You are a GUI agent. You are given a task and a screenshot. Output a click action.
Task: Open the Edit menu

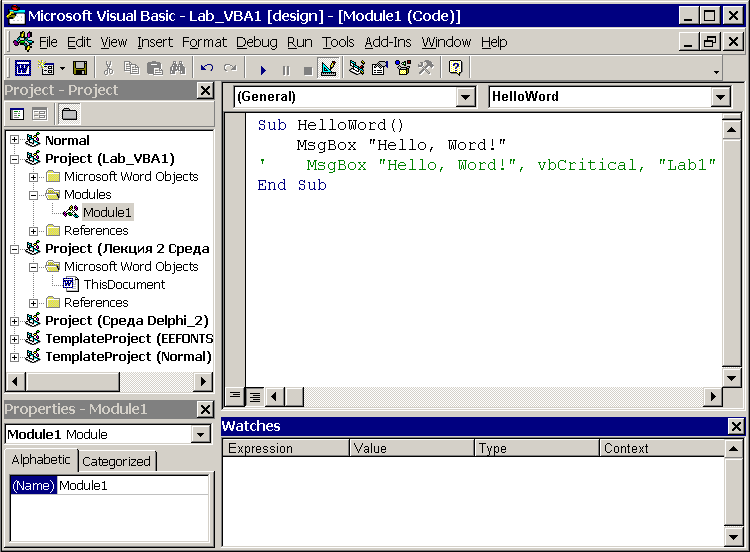pos(79,42)
